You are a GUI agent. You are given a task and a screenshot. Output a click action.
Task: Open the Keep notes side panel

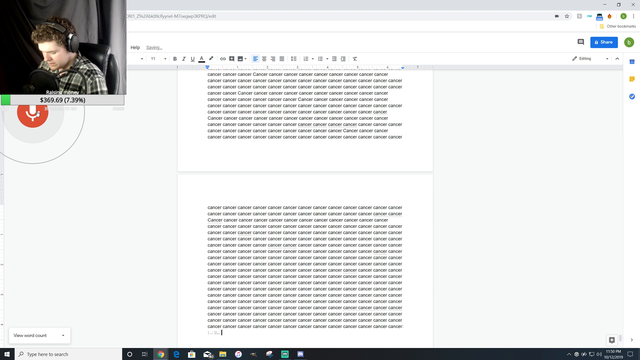click(x=632, y=79)
